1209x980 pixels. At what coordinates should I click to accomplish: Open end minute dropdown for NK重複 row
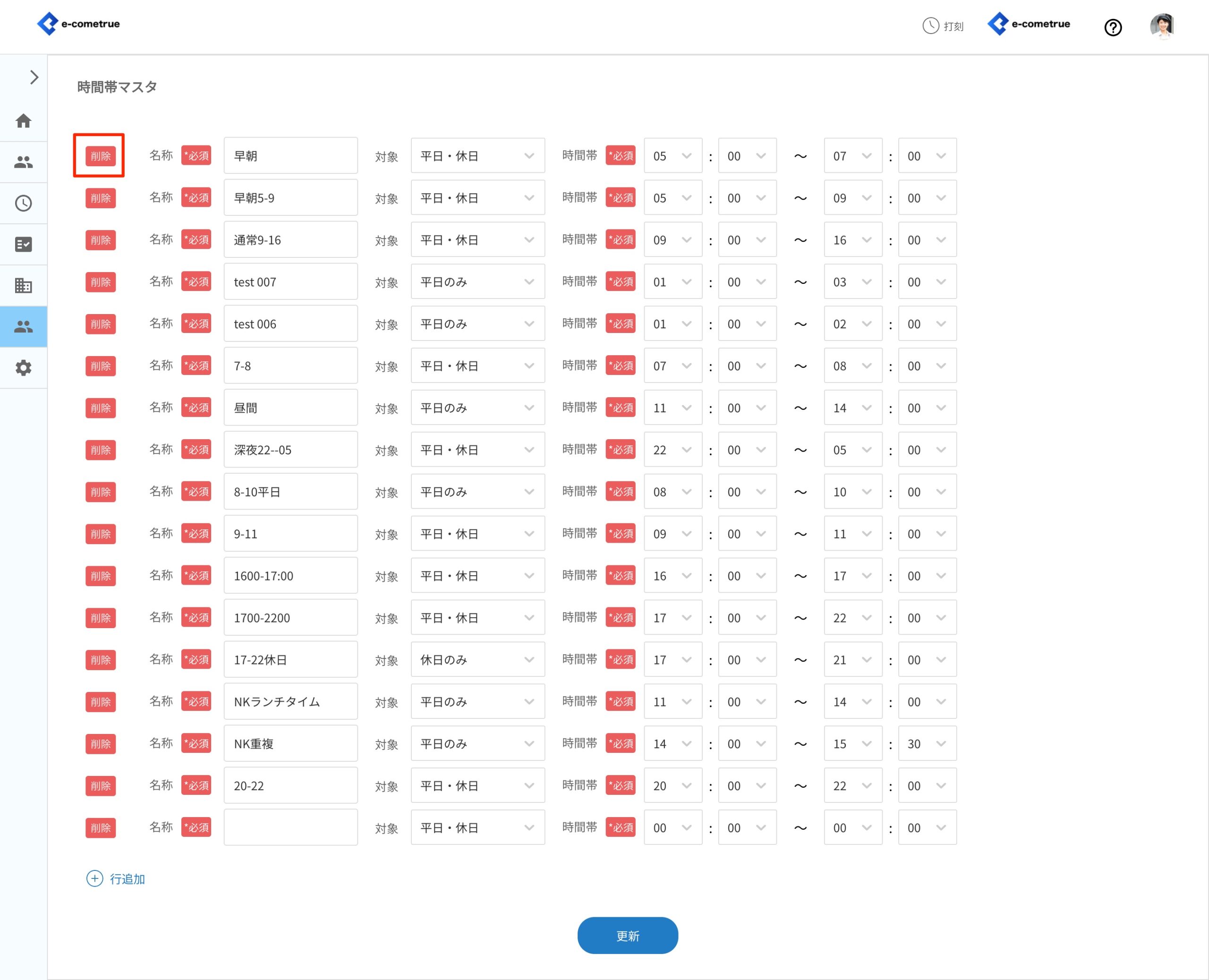pos(927,743)
